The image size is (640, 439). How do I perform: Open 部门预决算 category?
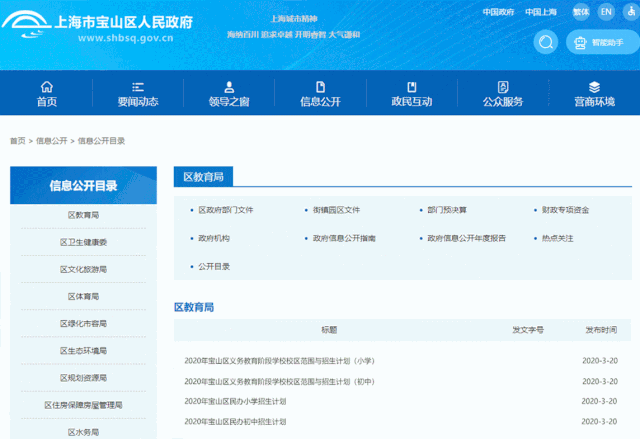click(447, 210)
